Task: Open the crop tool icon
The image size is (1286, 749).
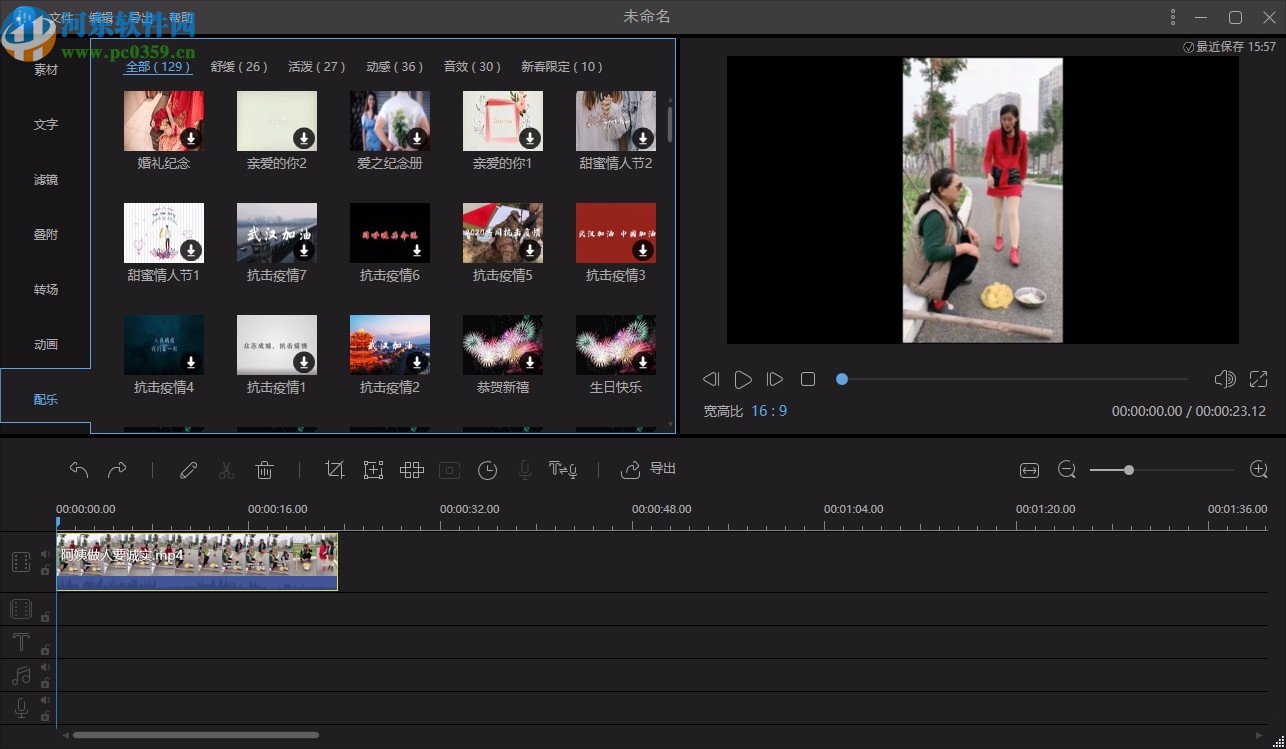Action: (x=335, y=470)
